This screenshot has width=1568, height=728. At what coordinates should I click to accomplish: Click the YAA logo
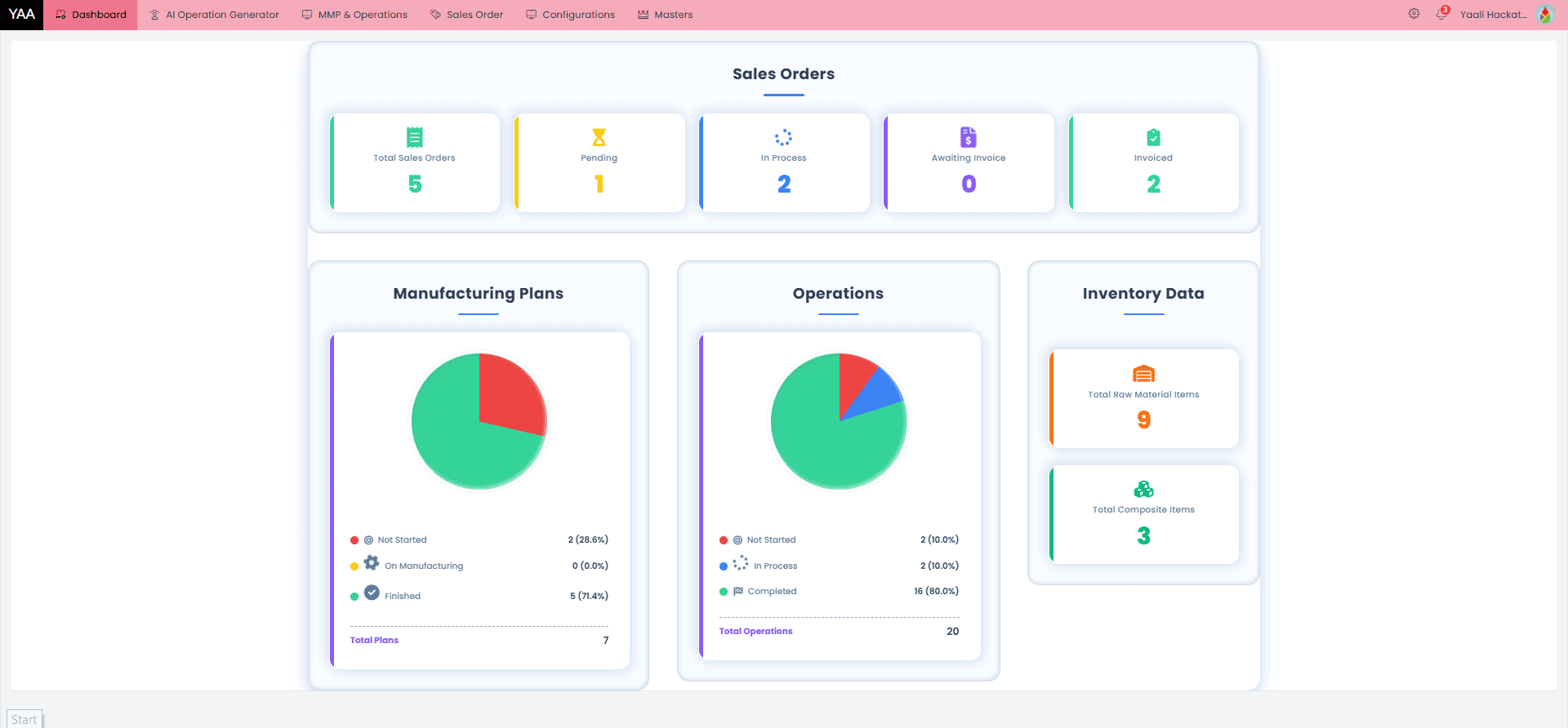[21, 15]
